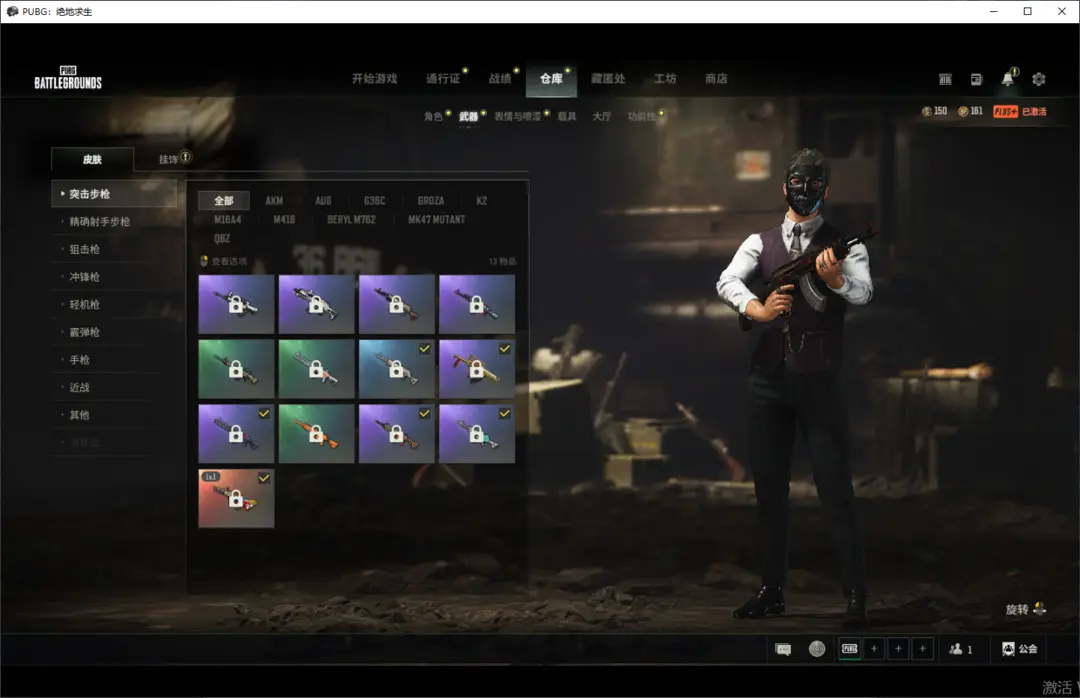
Task: Filter skins by MK47 MUTANT
Action: pyautogui.click(x=437, y=220)
